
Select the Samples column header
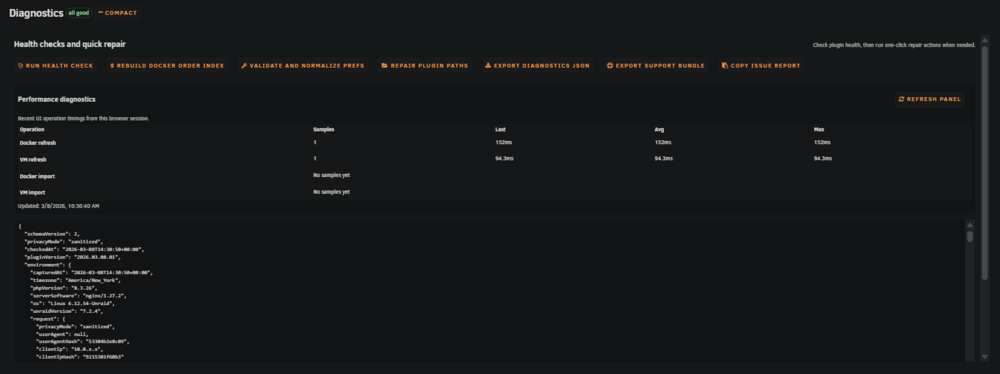324,130
